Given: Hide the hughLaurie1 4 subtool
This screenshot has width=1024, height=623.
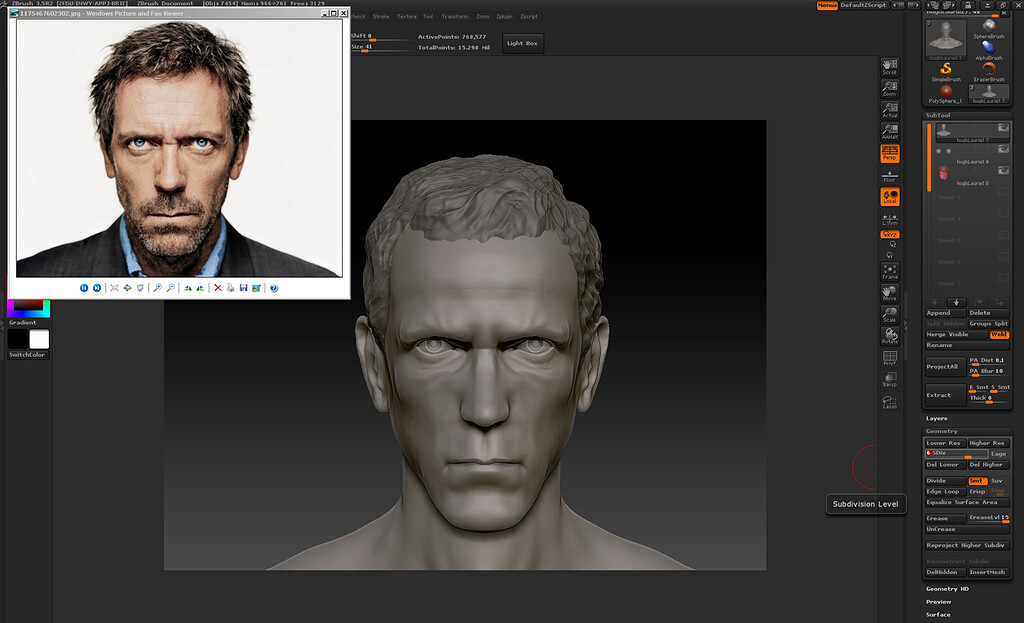Looking at the screenshot, I should (1003, 150).
